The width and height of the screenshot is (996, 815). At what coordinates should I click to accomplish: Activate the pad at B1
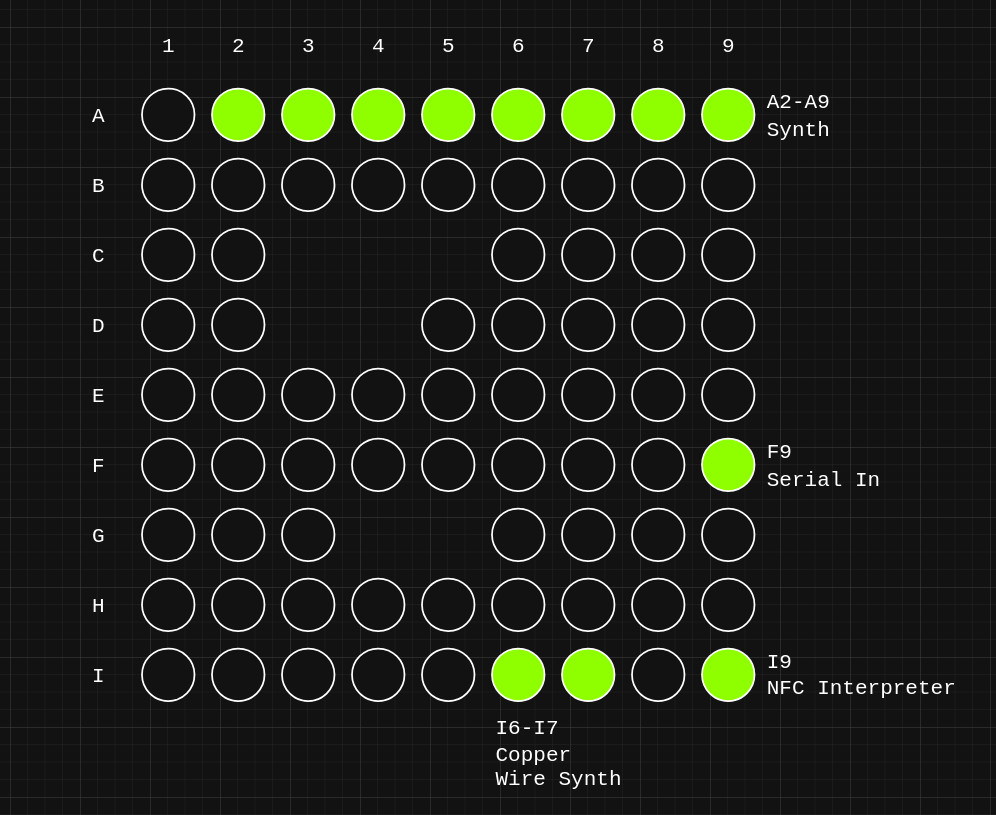168,185
